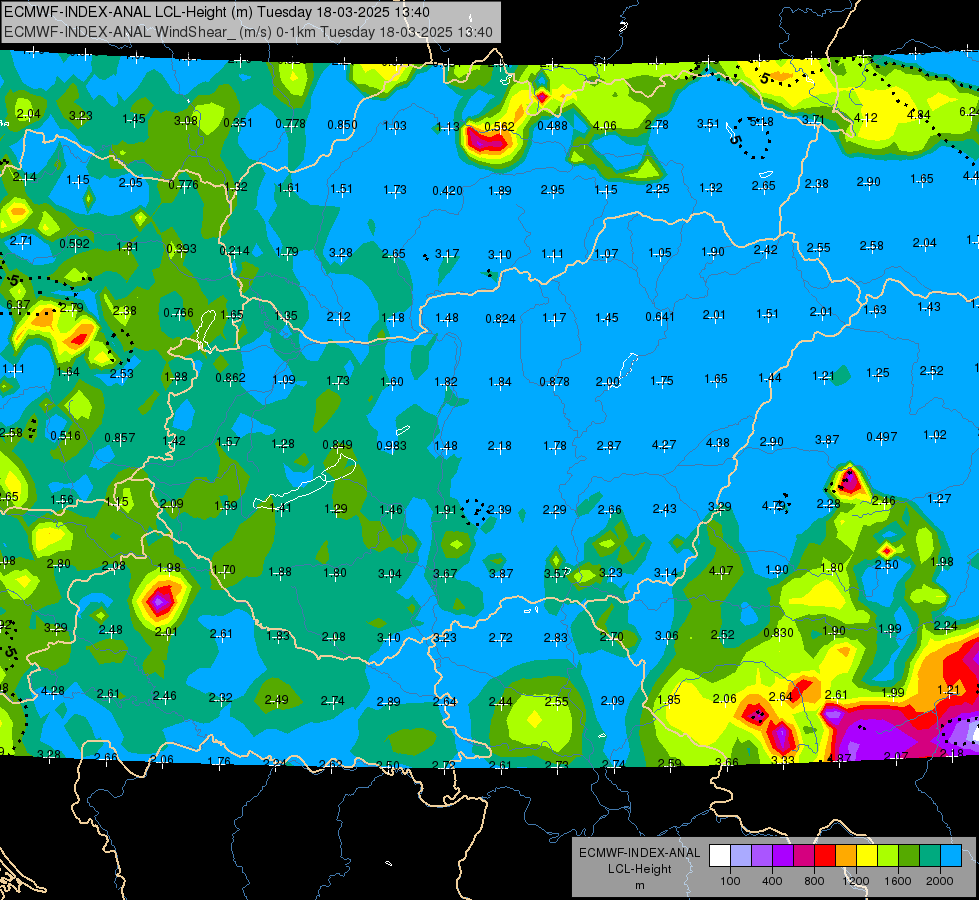
Task: Click the wind shear value 4.06
Action: coord(604,126)
